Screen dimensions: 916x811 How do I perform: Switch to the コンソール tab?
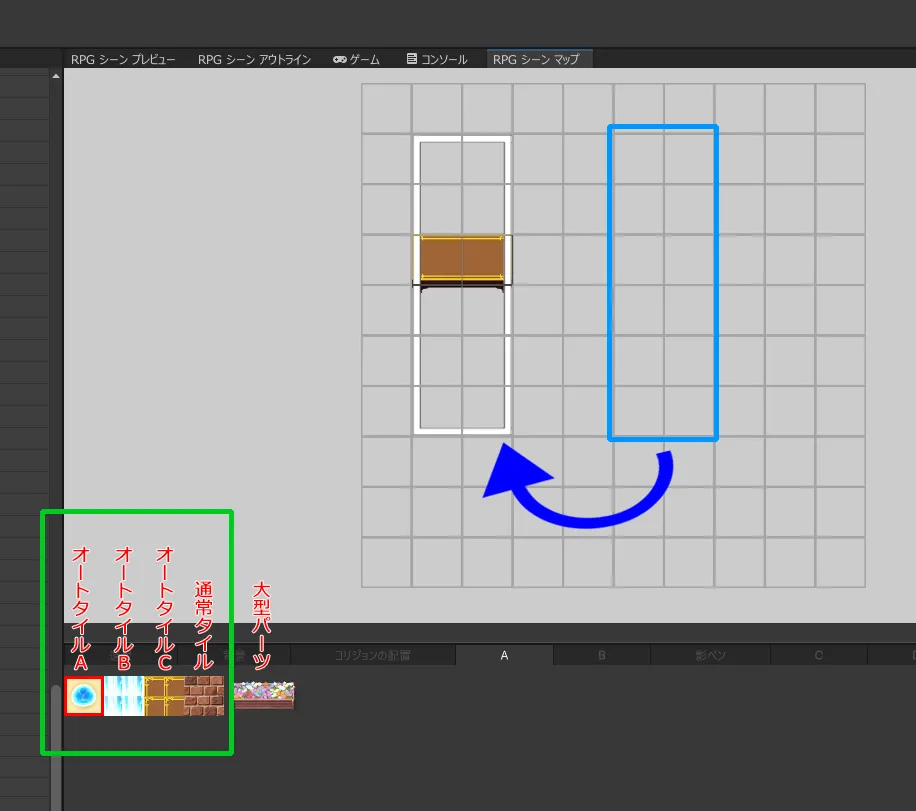[x=437, y=60]
